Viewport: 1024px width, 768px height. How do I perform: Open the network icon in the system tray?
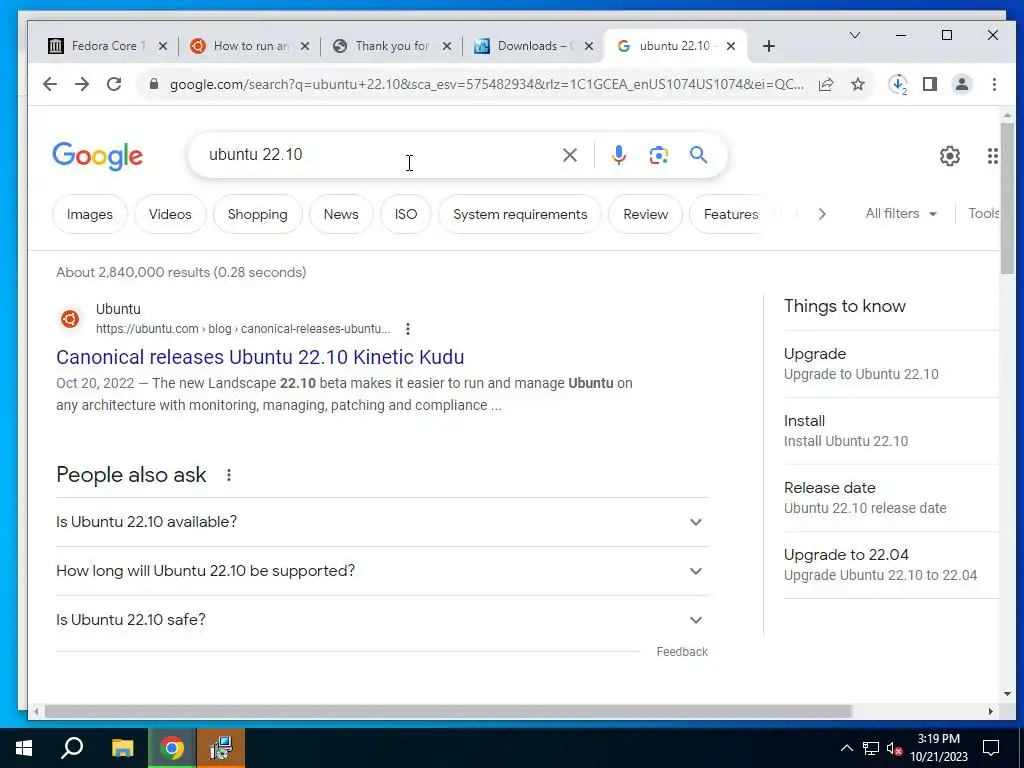(x=871, y=748)
